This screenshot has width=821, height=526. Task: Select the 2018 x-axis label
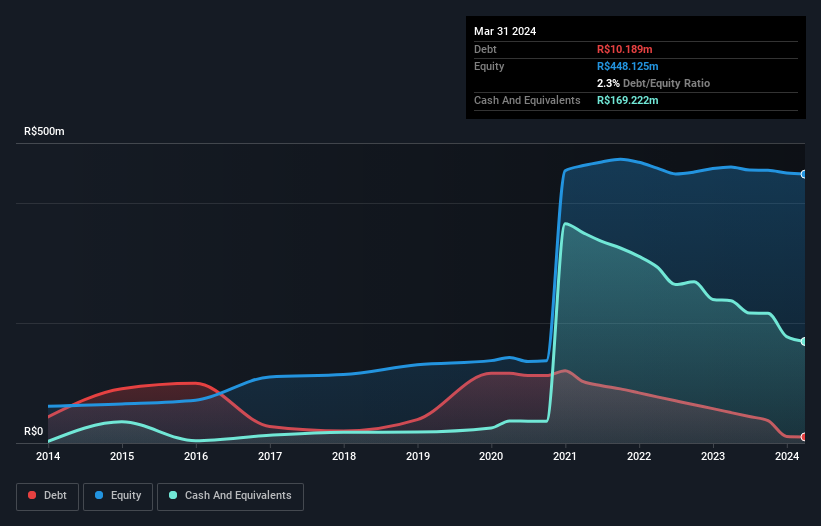[x=344, y=456]
